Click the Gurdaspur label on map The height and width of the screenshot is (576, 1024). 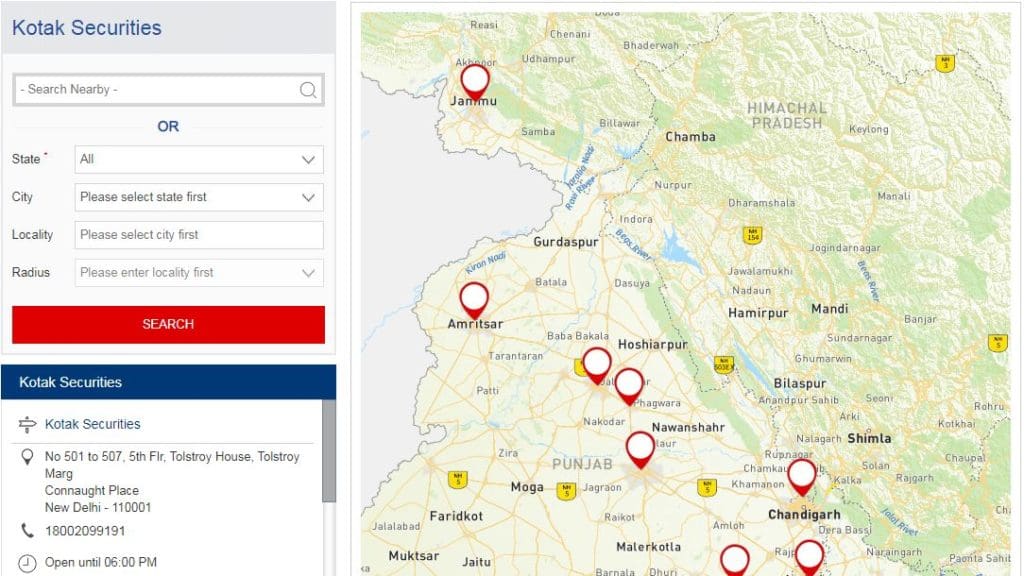coord(566,242)
